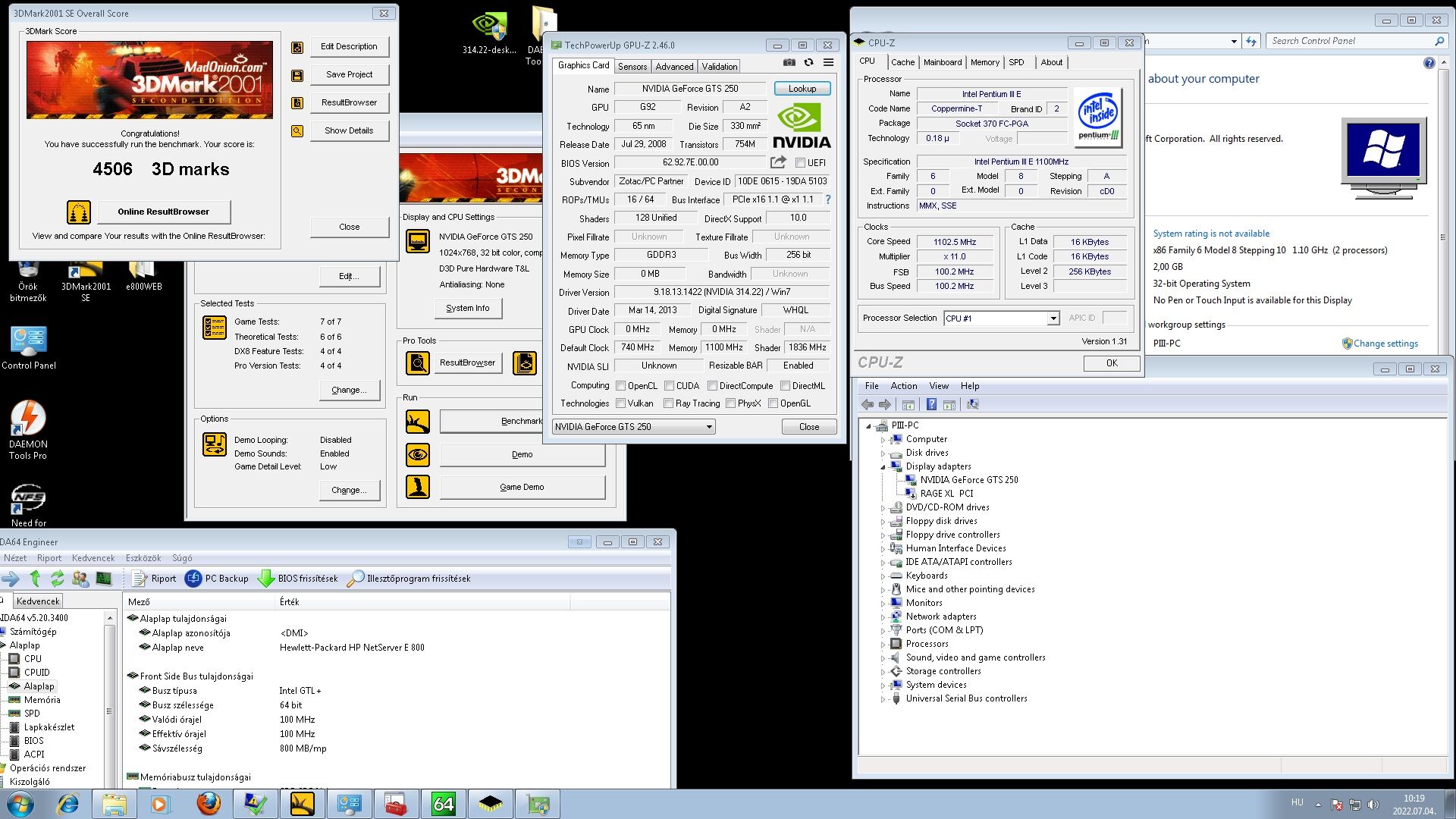The width and height of the screenshot is (1456, 819).
Task: Open the Mainboard tab in CPU-Z
Action: click(x=942, y=62)
